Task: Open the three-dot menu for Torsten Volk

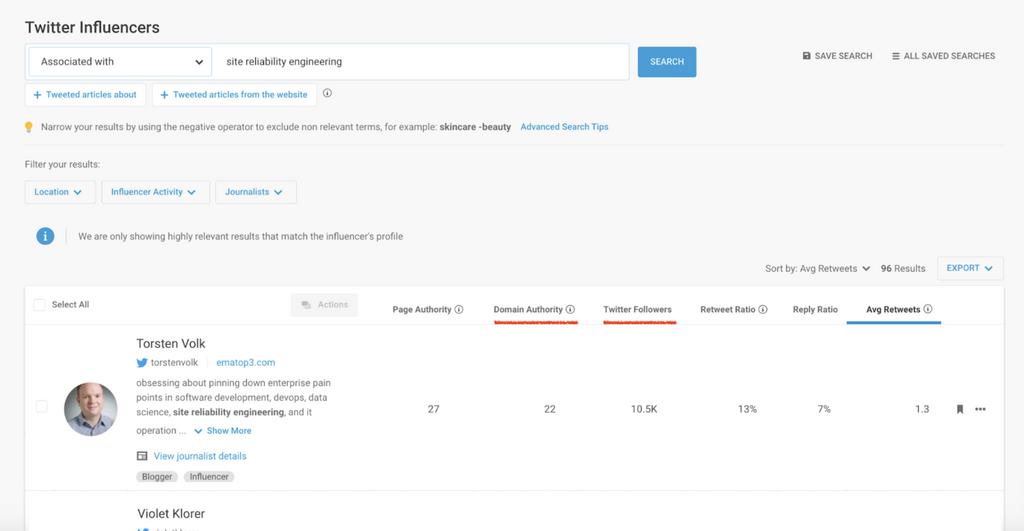Action: coord(980,409)
